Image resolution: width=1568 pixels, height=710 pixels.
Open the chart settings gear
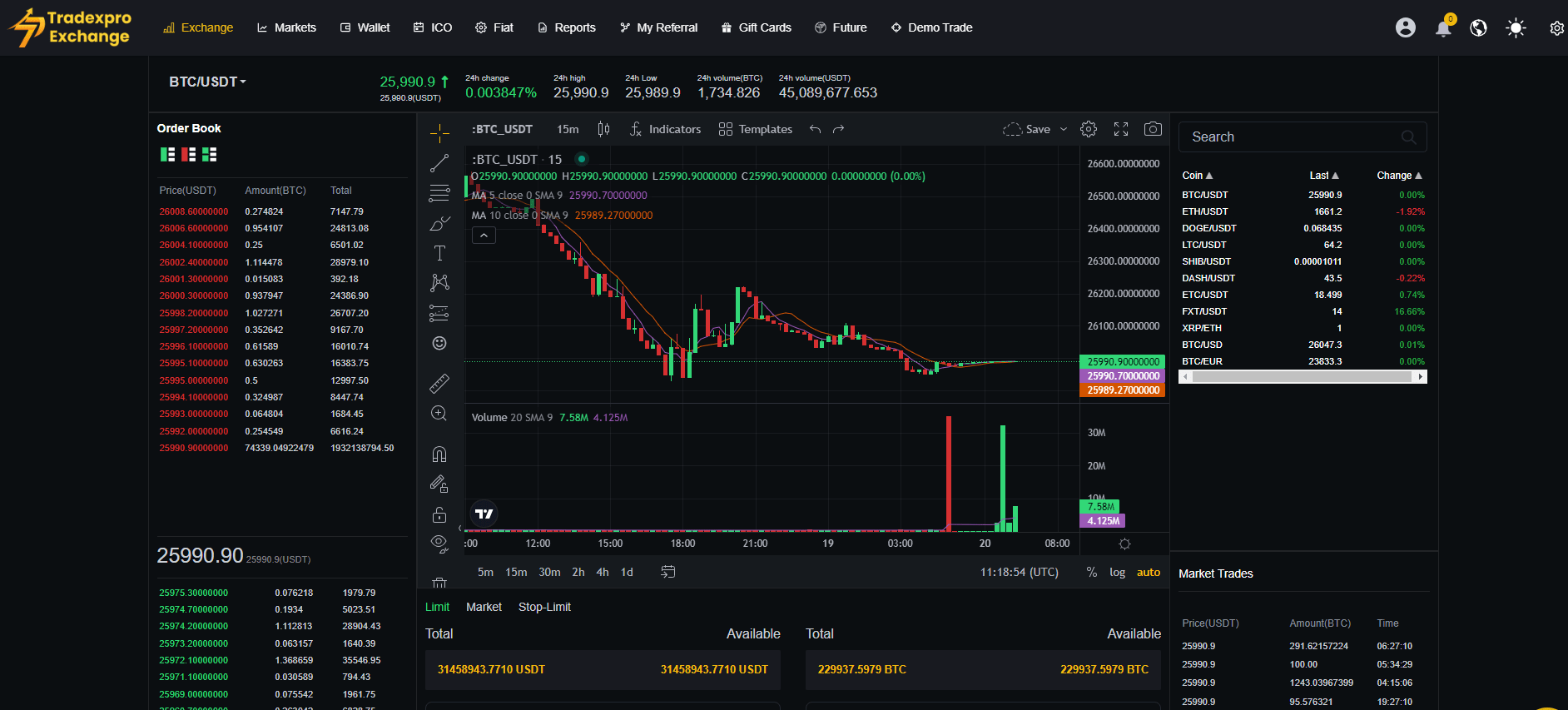coord(1089,129)
